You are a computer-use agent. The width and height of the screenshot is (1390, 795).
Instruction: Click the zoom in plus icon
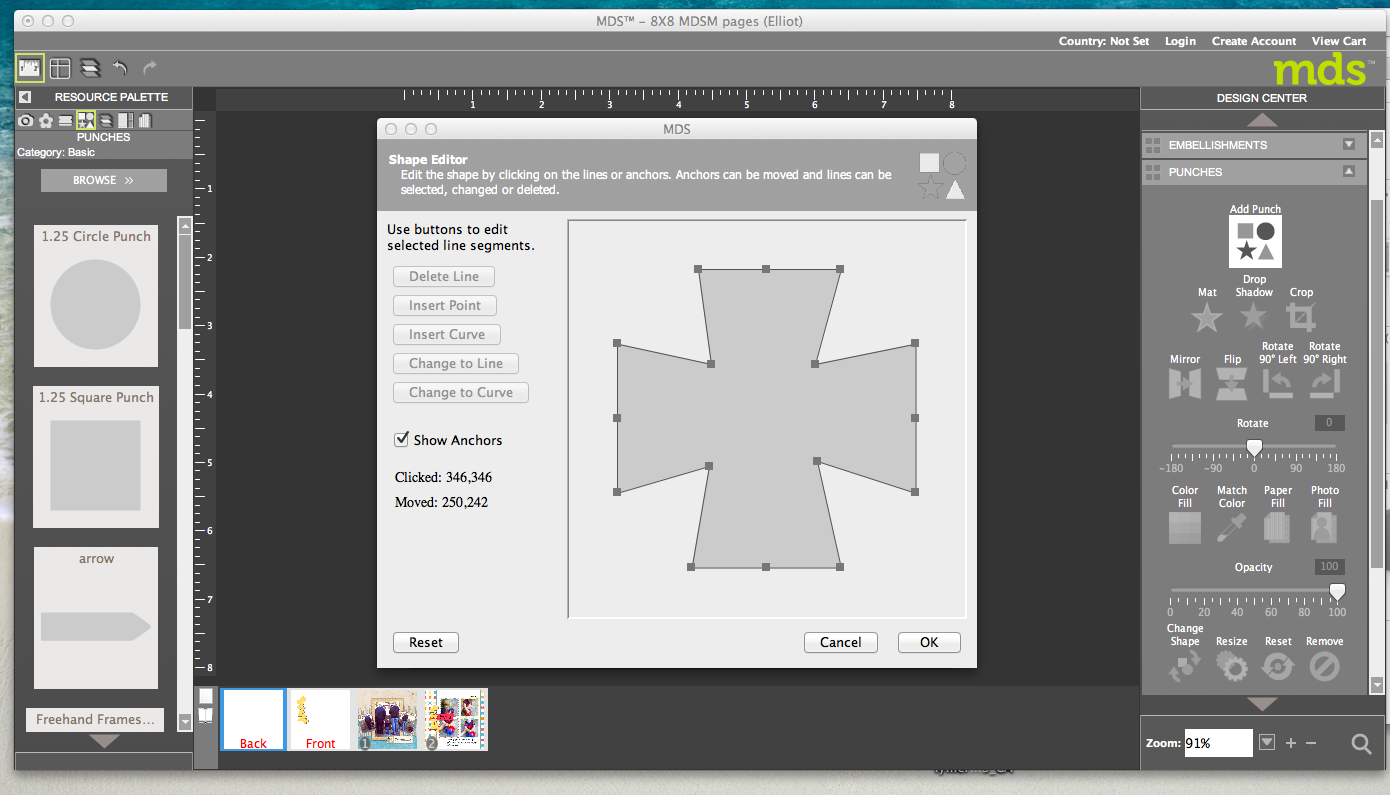tap(1291, 743)
